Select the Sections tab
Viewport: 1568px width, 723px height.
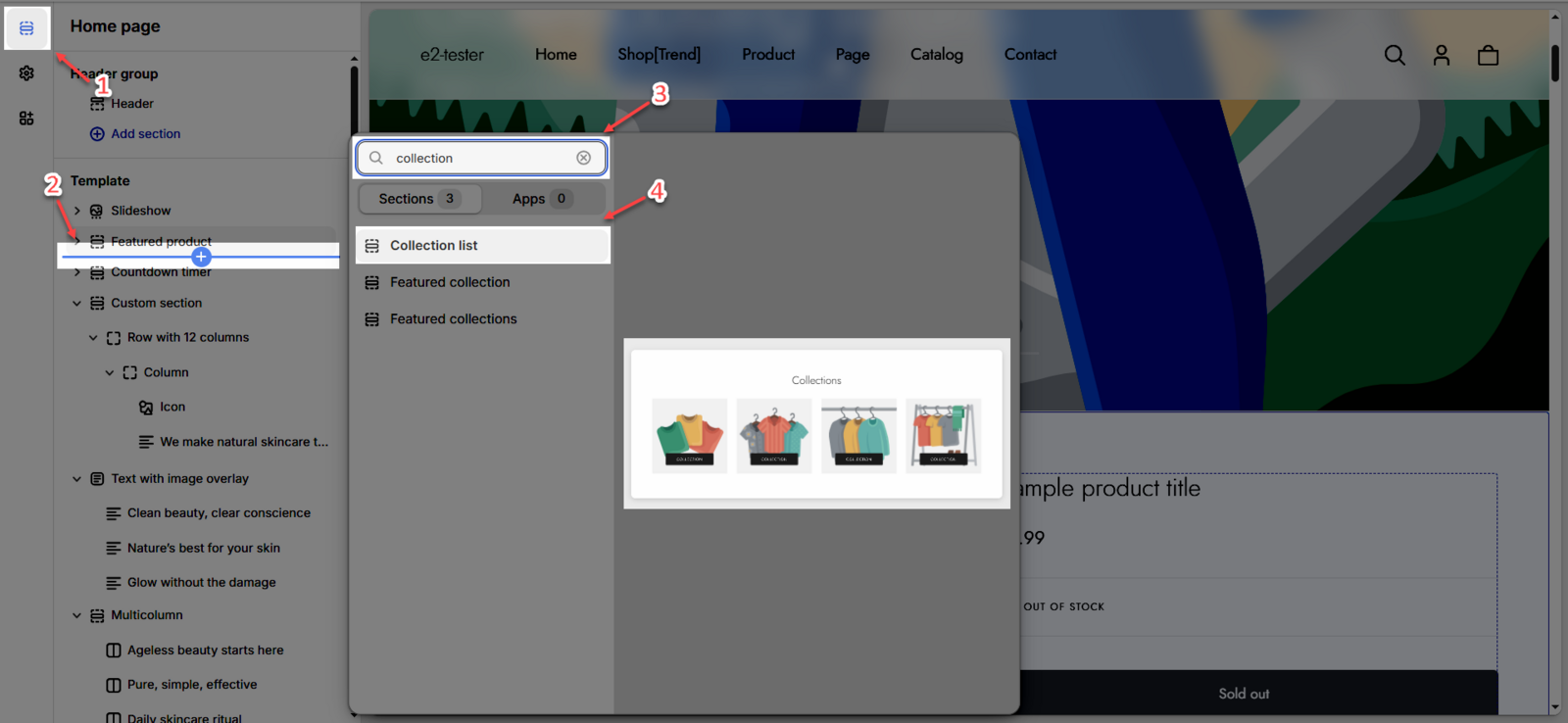click(x=418, y=199)
